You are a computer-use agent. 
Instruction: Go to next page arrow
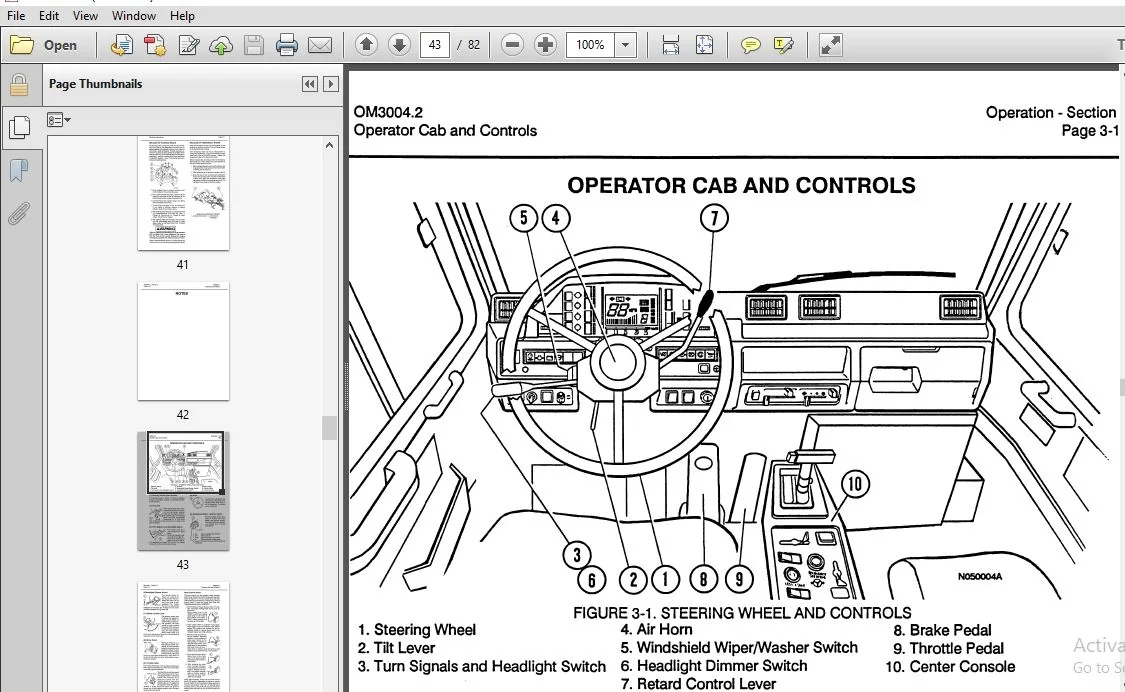(x=399, y=45)
